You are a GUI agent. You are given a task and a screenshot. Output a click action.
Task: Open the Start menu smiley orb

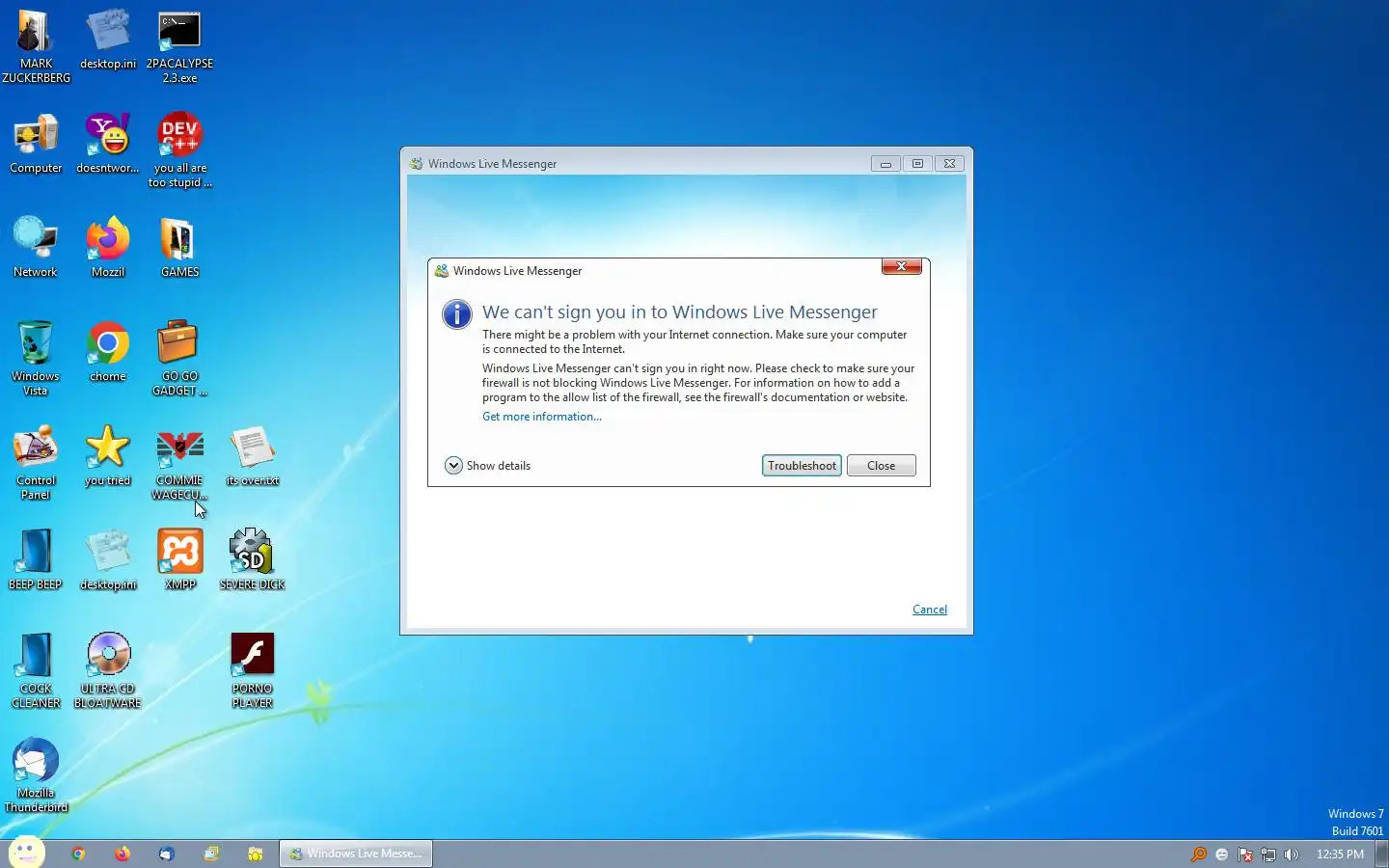point(26,853)
